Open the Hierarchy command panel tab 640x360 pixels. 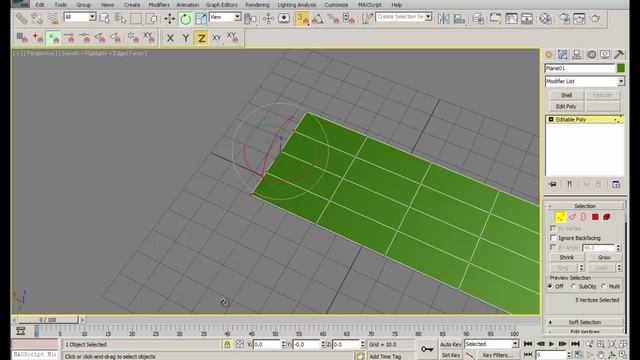pos(577,54)
